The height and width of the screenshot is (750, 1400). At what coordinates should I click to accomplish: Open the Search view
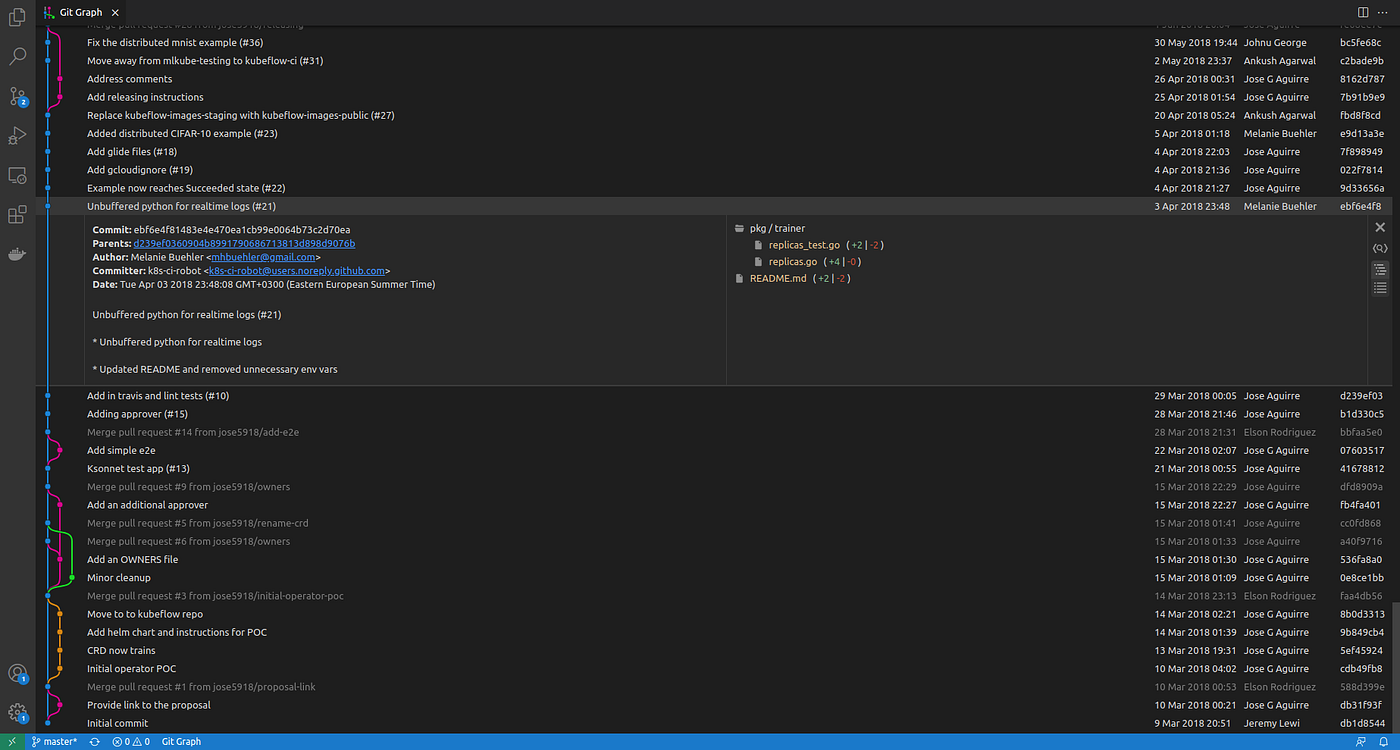pyautogui.click(x=17, y=56)
